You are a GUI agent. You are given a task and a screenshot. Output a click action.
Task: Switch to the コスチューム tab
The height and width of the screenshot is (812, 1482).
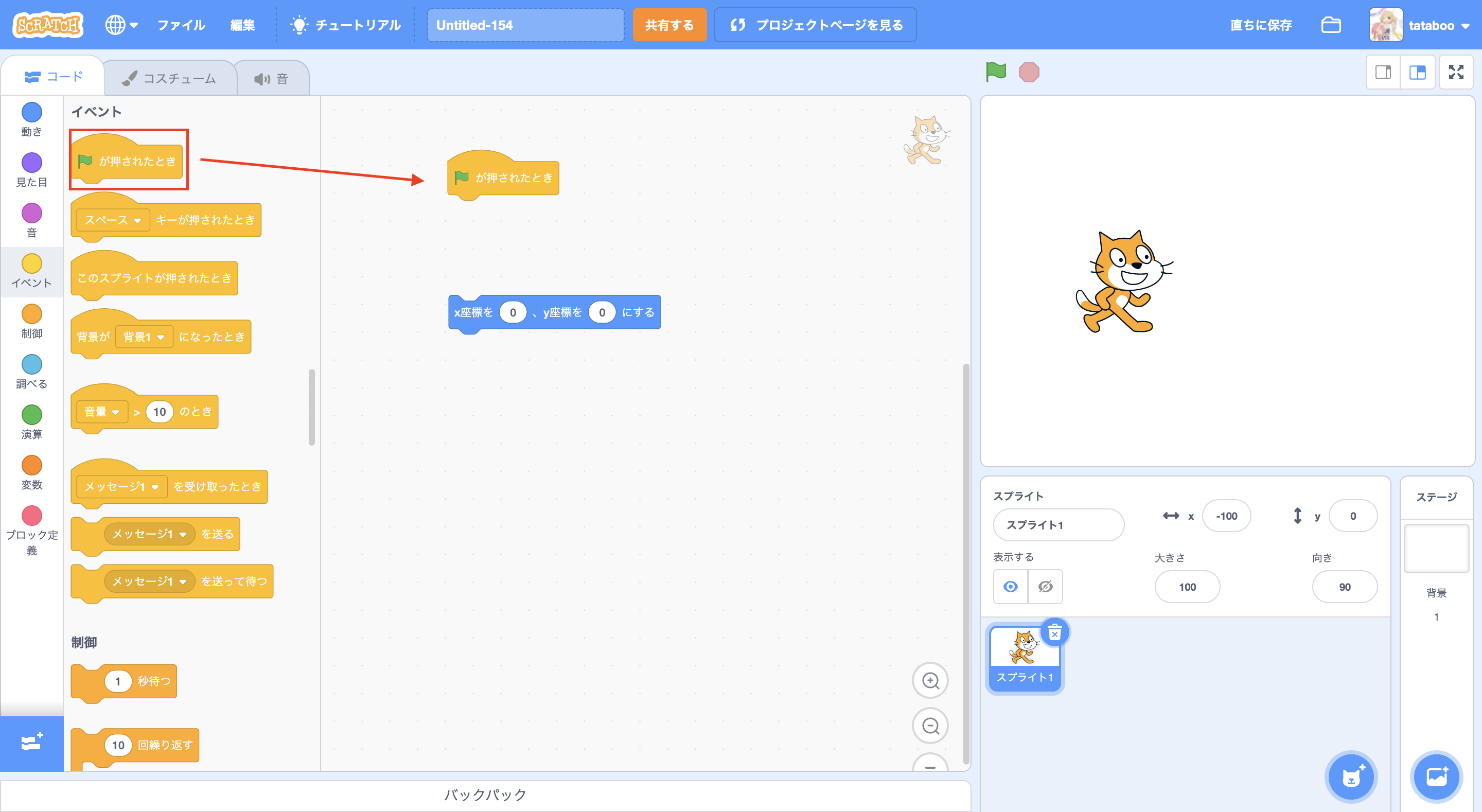click(170, 78)
